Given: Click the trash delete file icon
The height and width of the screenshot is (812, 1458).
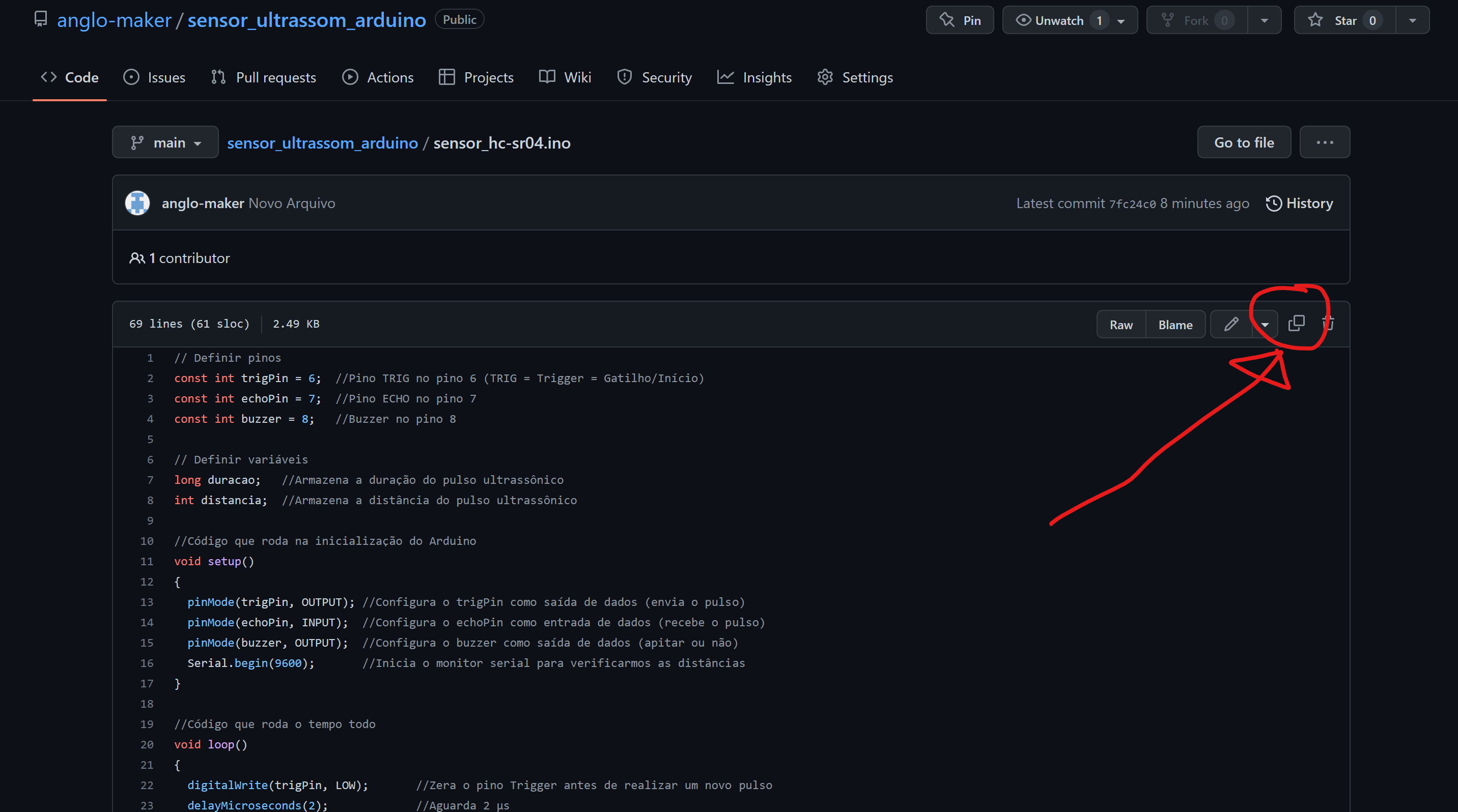Looking at the screenshot, I should tap(1328, 324).
